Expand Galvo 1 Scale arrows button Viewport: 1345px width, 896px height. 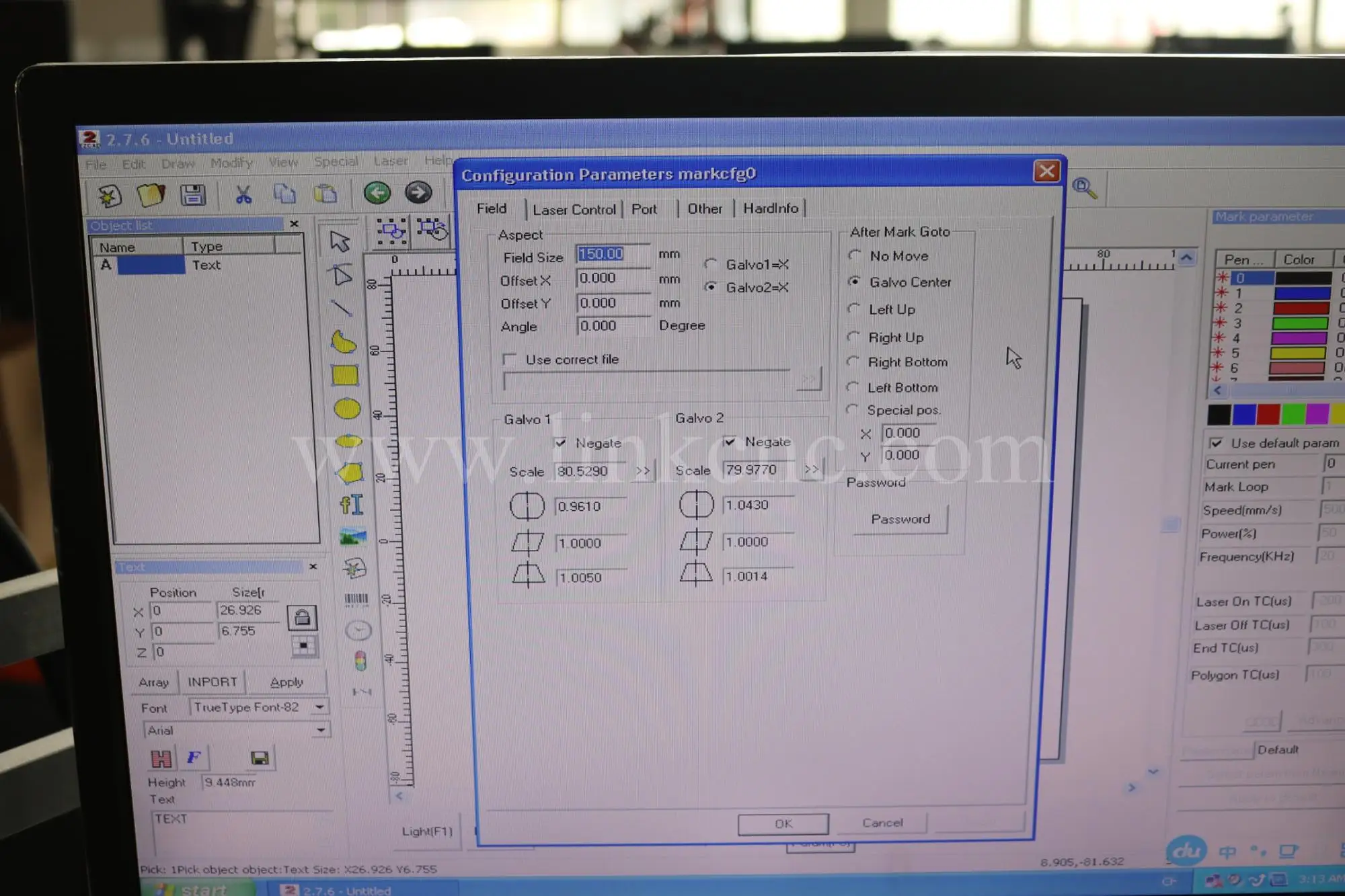[x=643, y=471]
